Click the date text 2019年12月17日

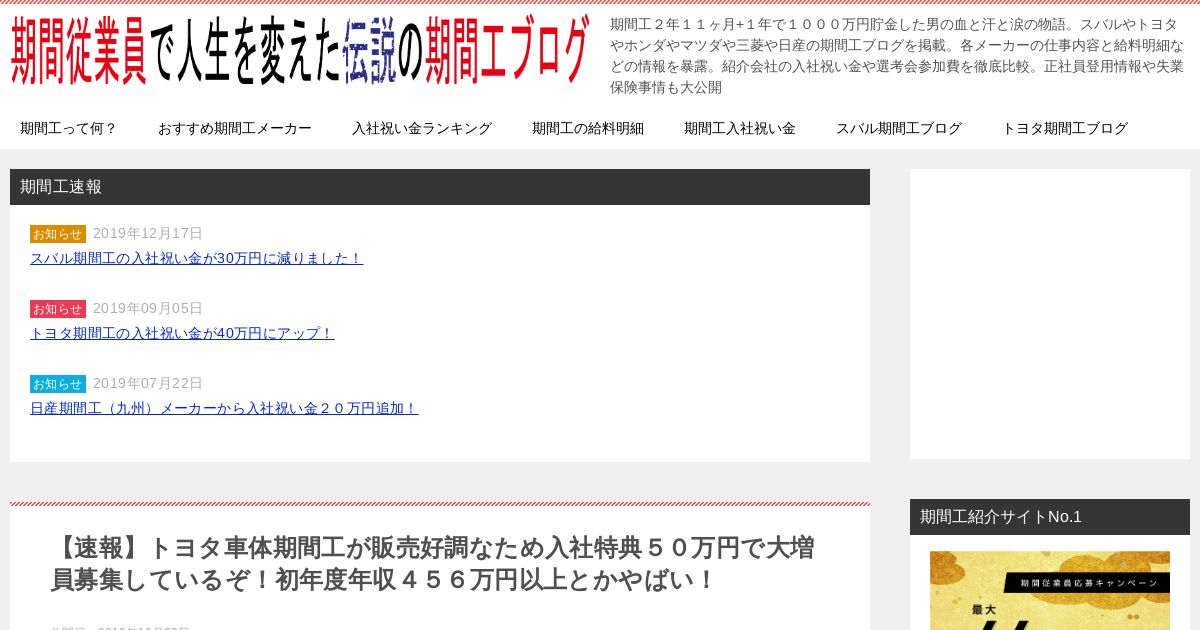tap(148, 233)
